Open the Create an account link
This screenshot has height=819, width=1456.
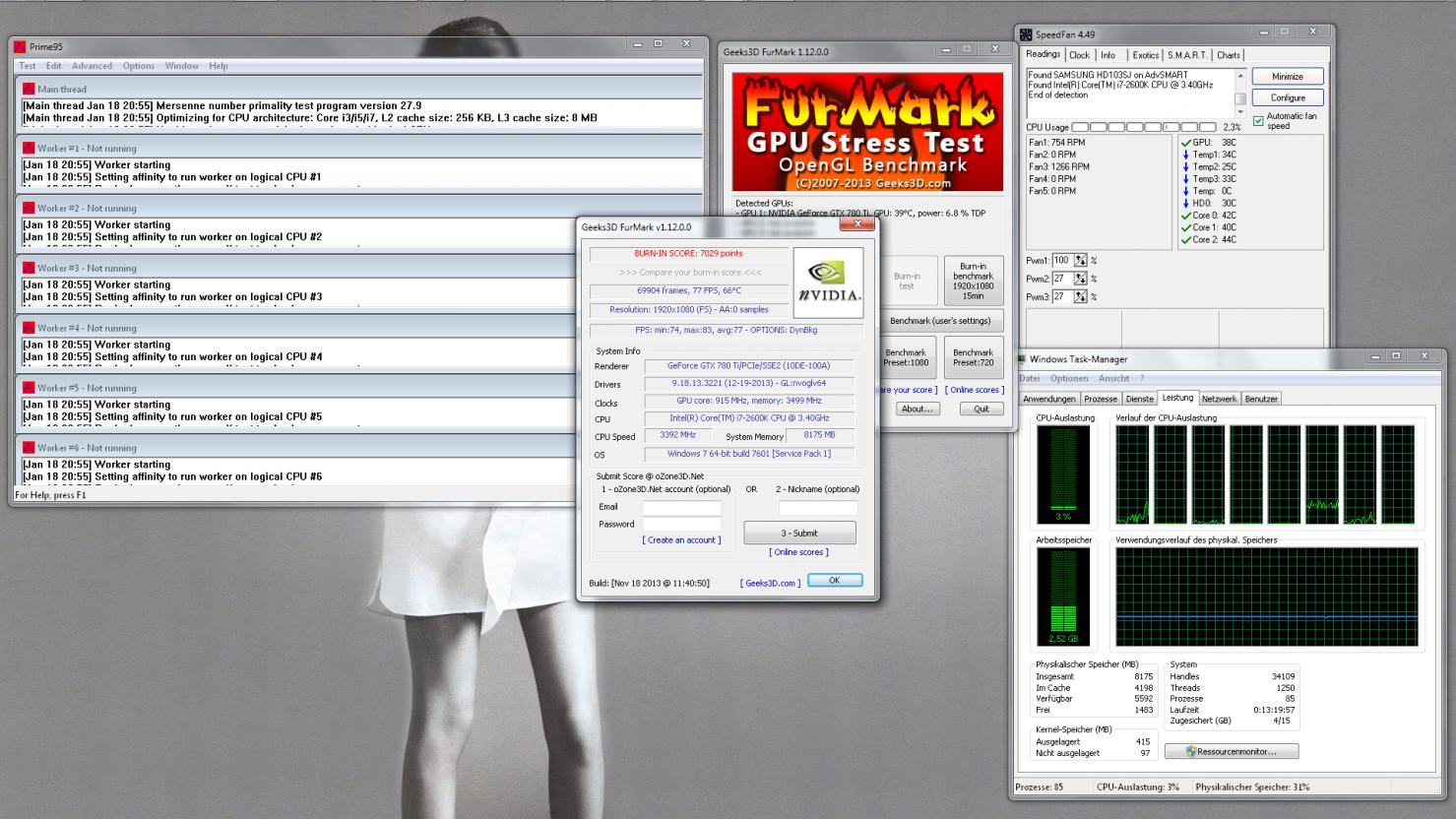coord(681,539)
